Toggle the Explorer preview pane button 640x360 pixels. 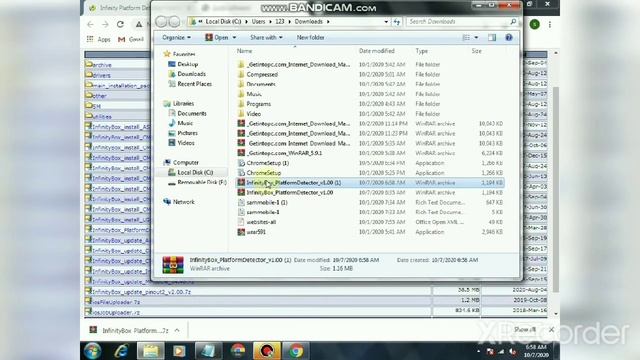point(492,38)
